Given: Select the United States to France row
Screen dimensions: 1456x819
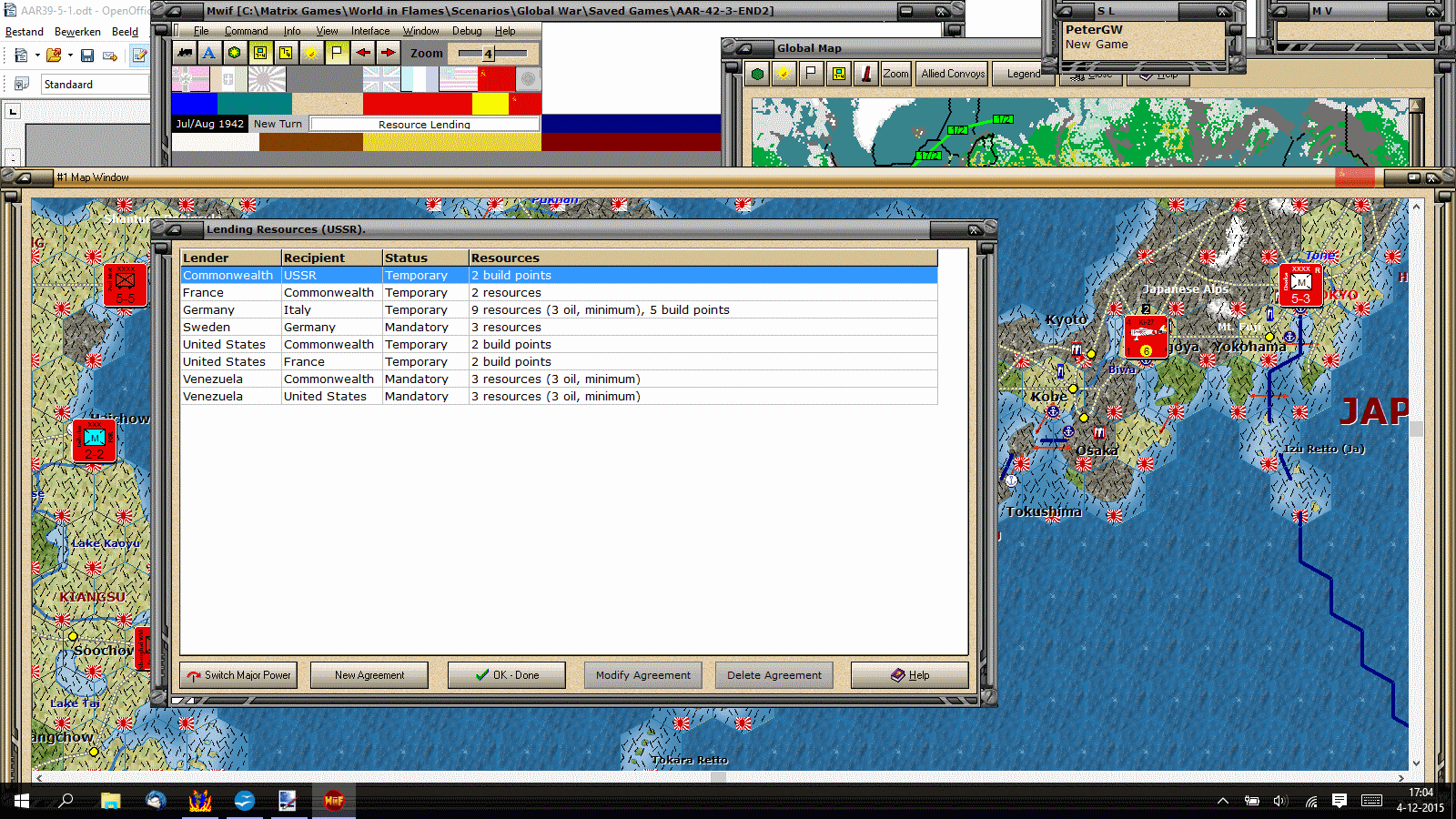Looking at the screenshot, I should (x=559, y=362).
